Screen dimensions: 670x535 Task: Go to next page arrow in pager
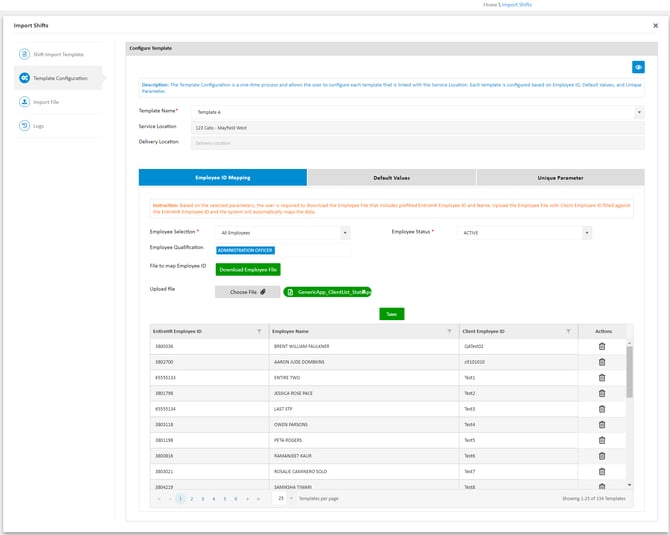[247, 499]
